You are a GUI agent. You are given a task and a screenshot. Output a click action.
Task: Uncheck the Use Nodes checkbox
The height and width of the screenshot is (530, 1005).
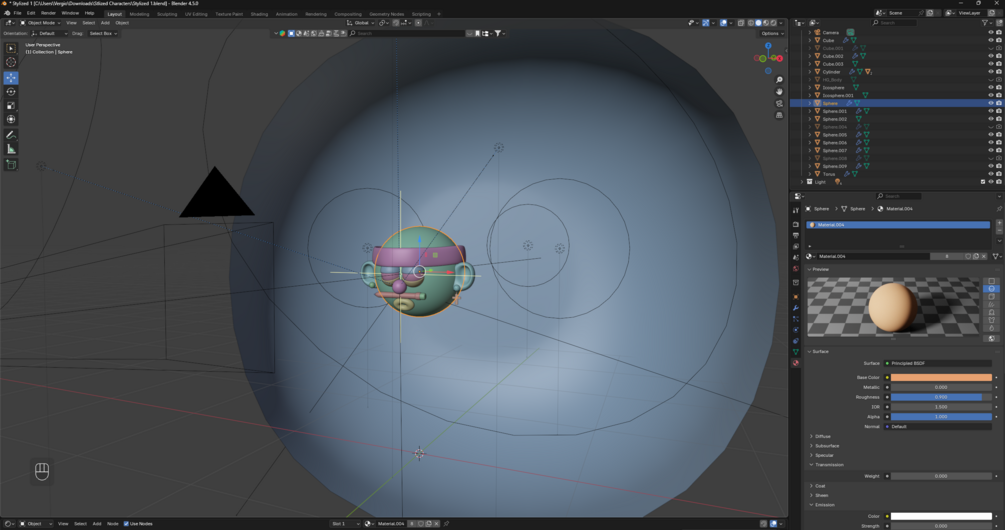(126, 524)
